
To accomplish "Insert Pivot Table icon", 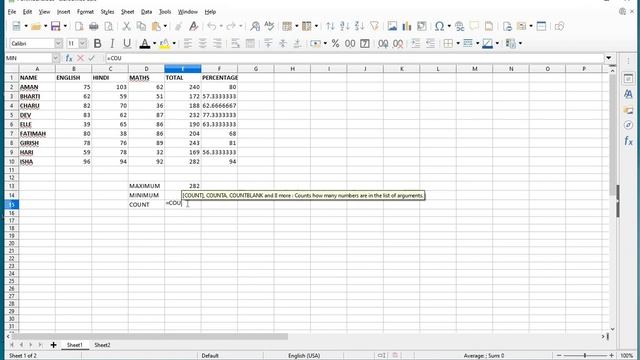I will tap(422, 27).
